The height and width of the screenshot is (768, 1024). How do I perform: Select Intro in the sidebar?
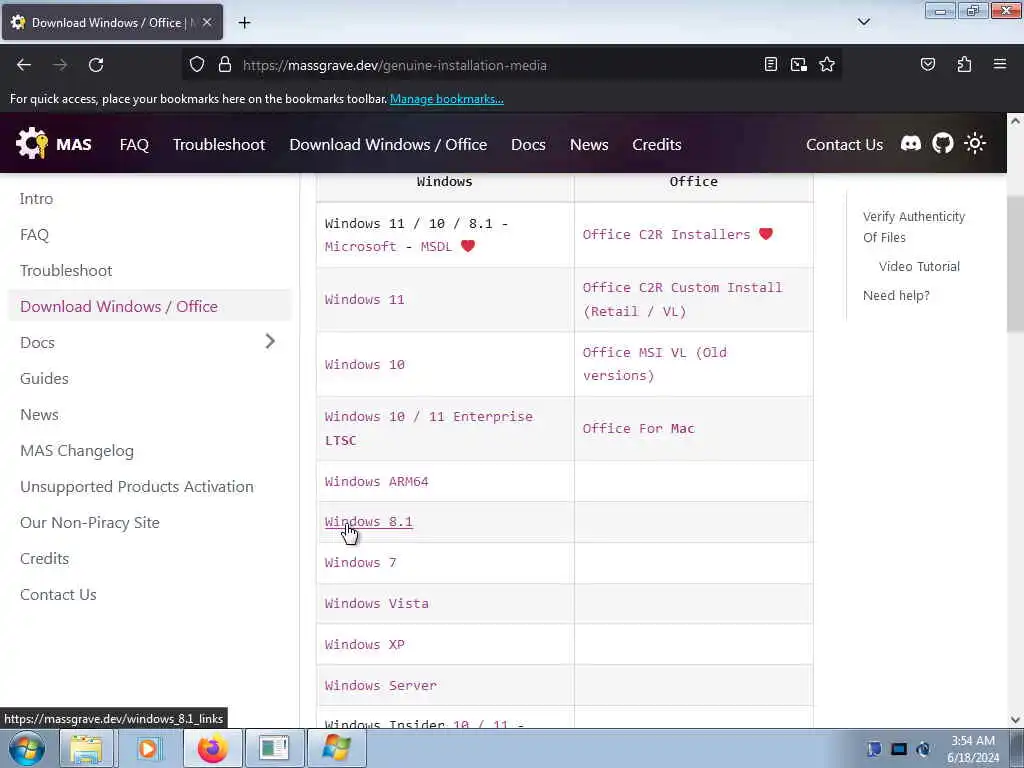tap(36, 199)
